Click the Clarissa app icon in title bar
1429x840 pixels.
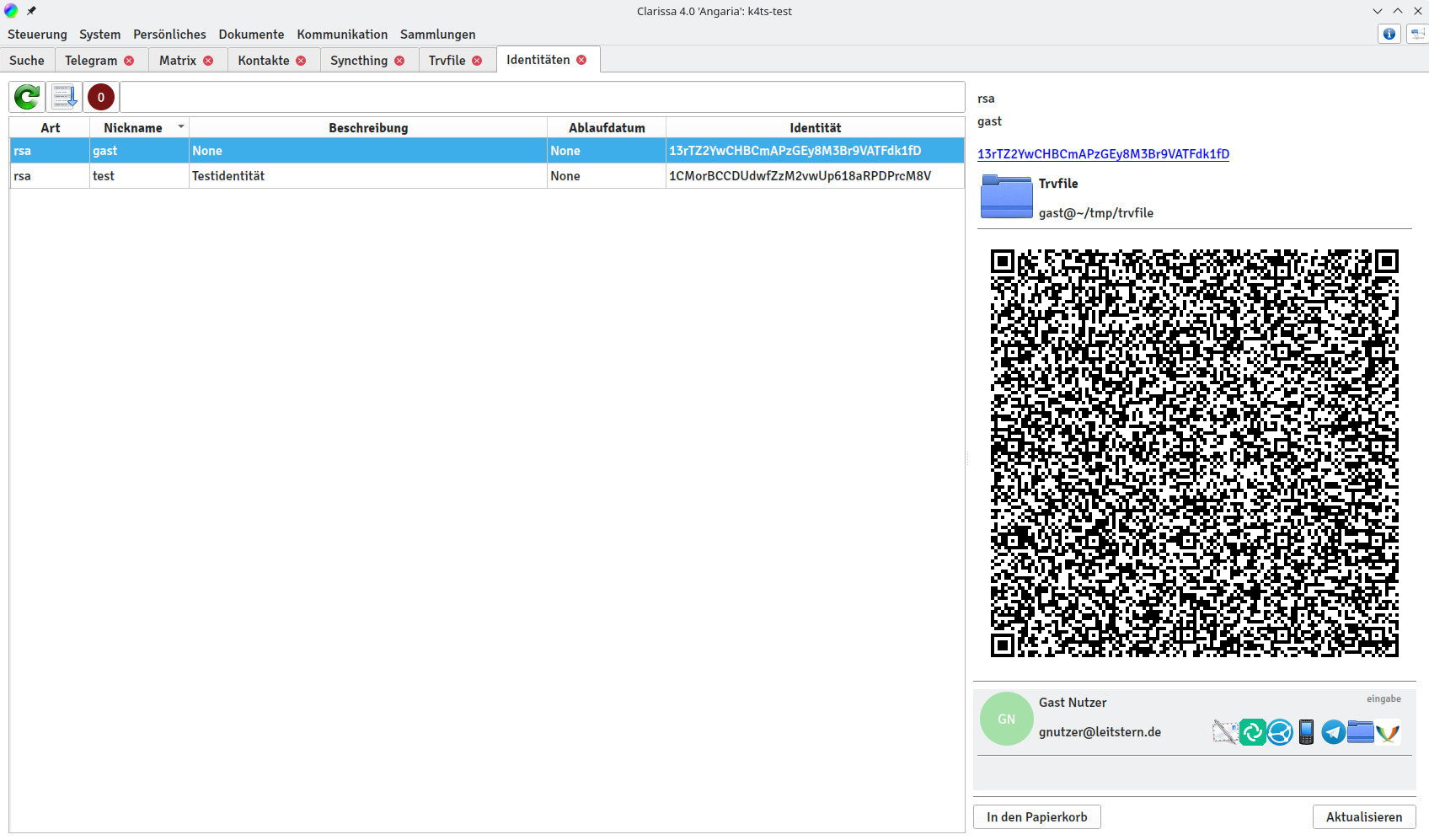(11, 11)
